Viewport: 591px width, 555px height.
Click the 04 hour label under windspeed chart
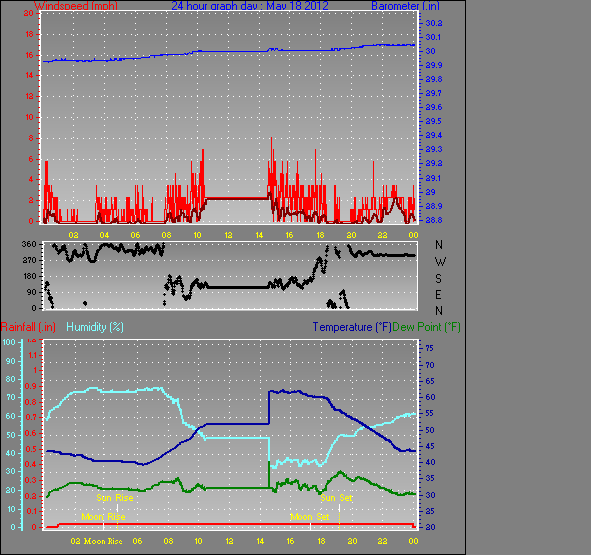[x=104, y=235]
